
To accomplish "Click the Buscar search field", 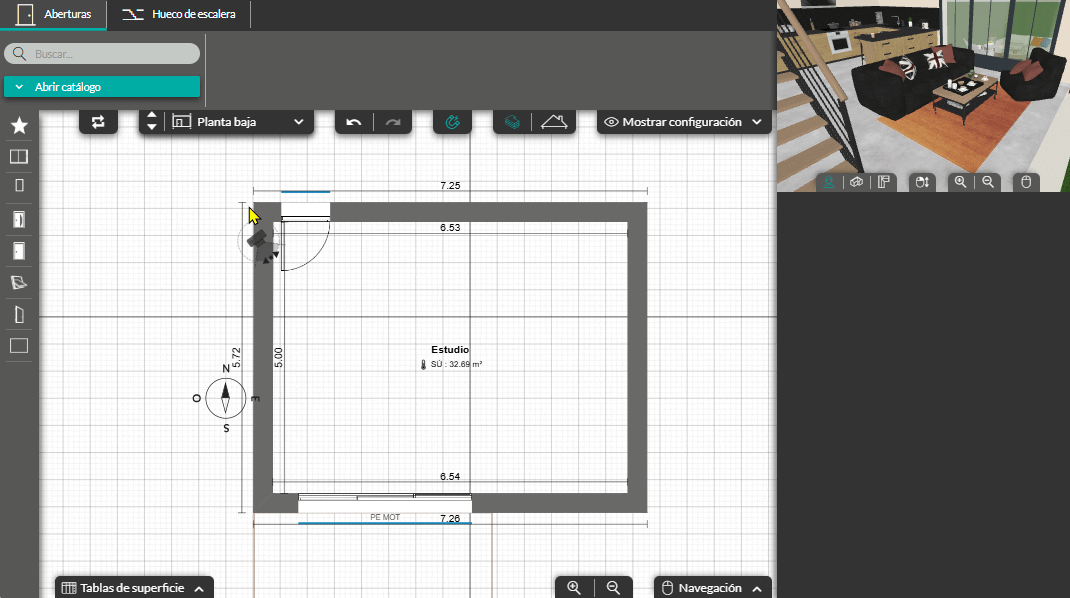I will pyautogui.click(x=102, y=53).
